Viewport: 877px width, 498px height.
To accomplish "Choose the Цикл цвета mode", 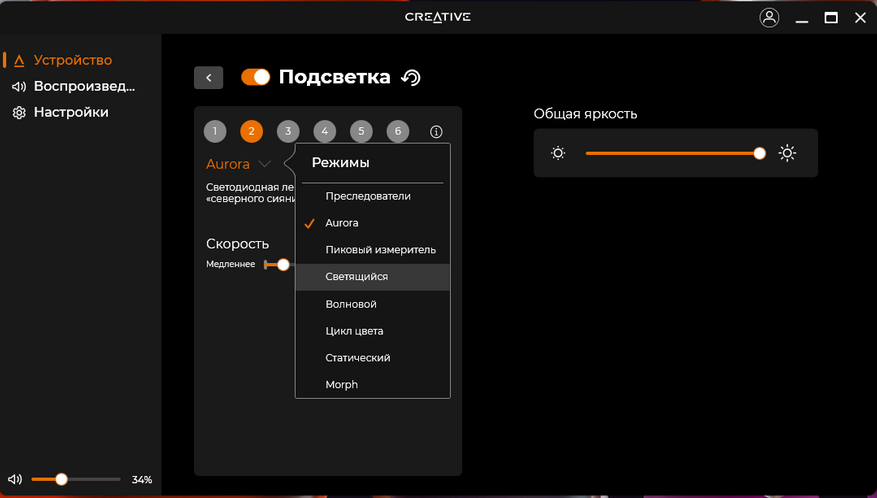I will point(373,331).
